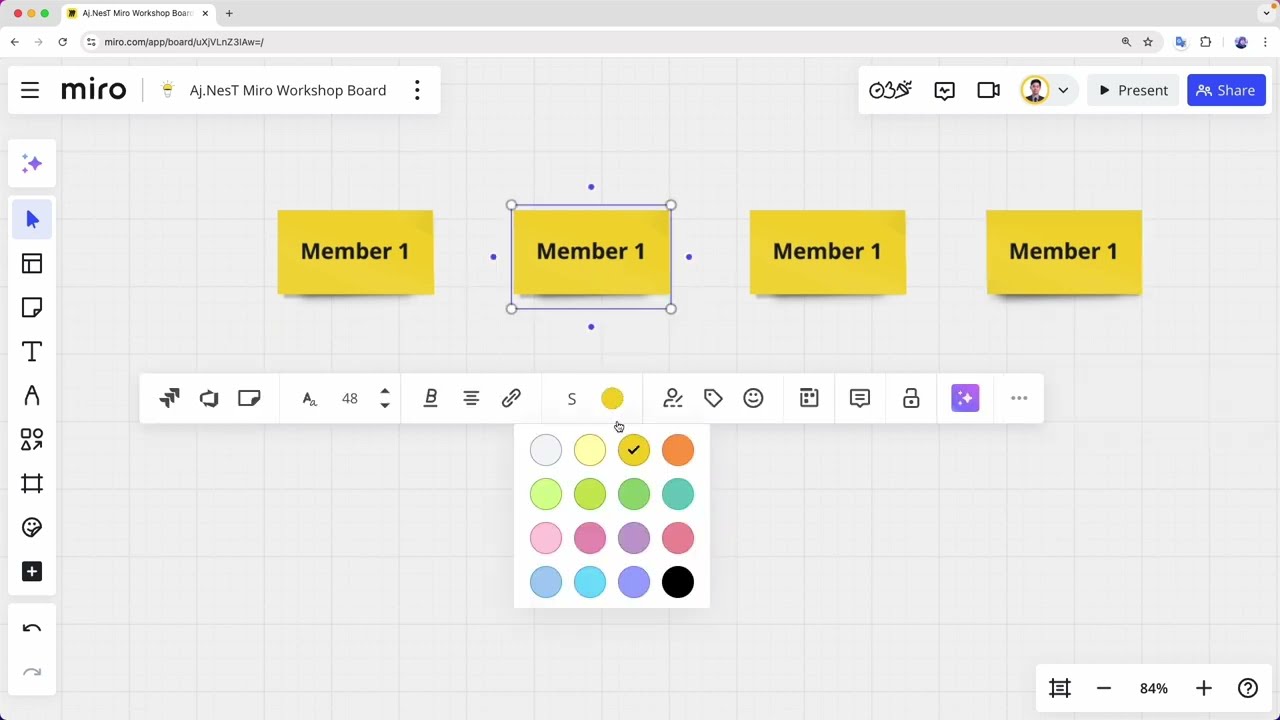
Task: Select the Sticky note tool in sidebar
Action: [x=32, y=307]
